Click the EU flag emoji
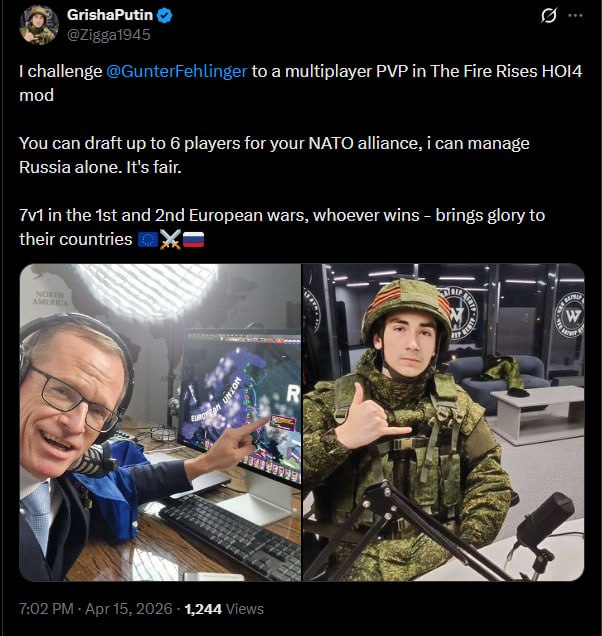 [147, 240]
